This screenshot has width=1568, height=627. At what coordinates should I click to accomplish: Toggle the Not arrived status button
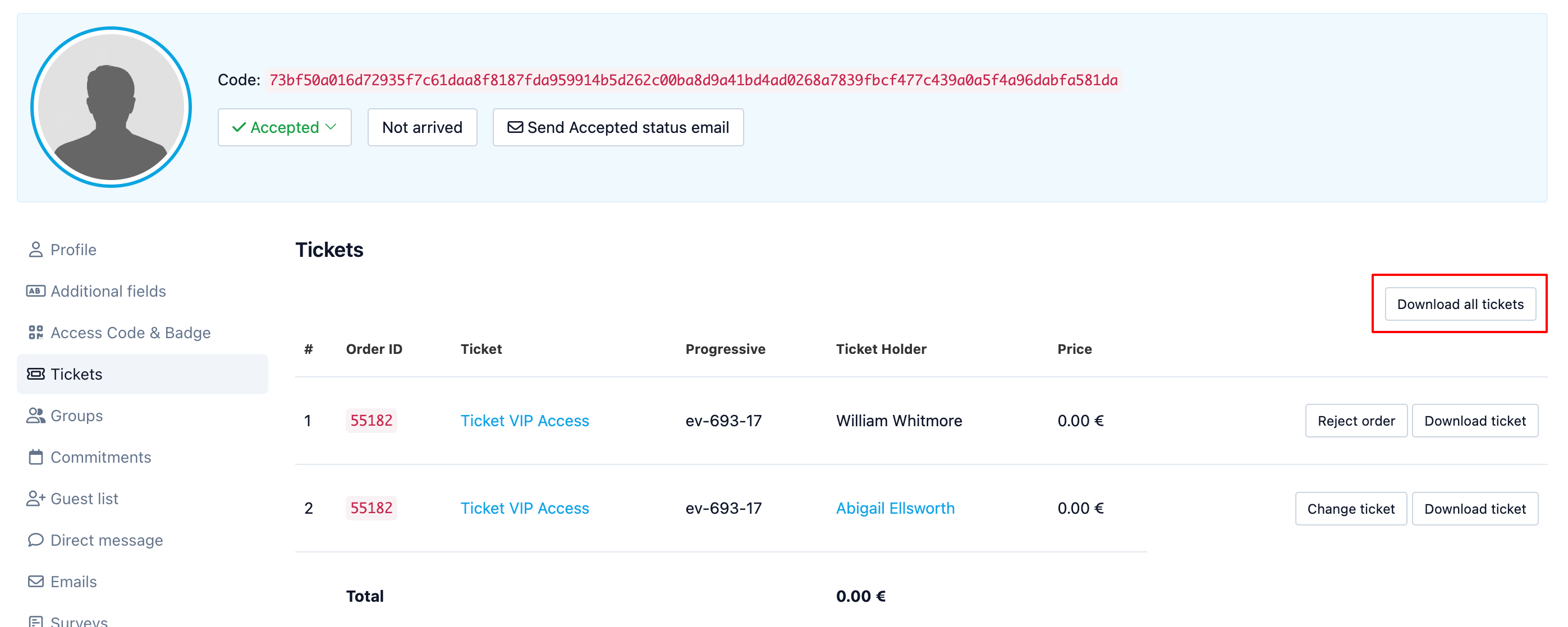click(x=422, y=127)
